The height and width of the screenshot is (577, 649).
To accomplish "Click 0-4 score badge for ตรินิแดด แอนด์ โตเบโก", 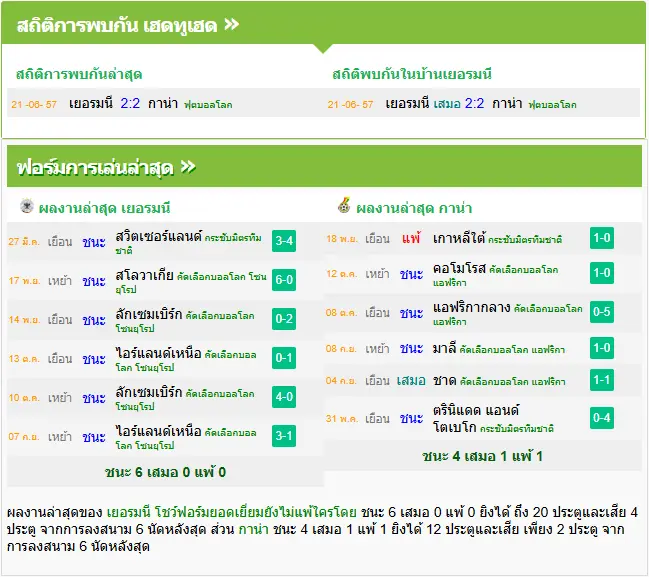I will pyautogui.click(x=601, y=418).
